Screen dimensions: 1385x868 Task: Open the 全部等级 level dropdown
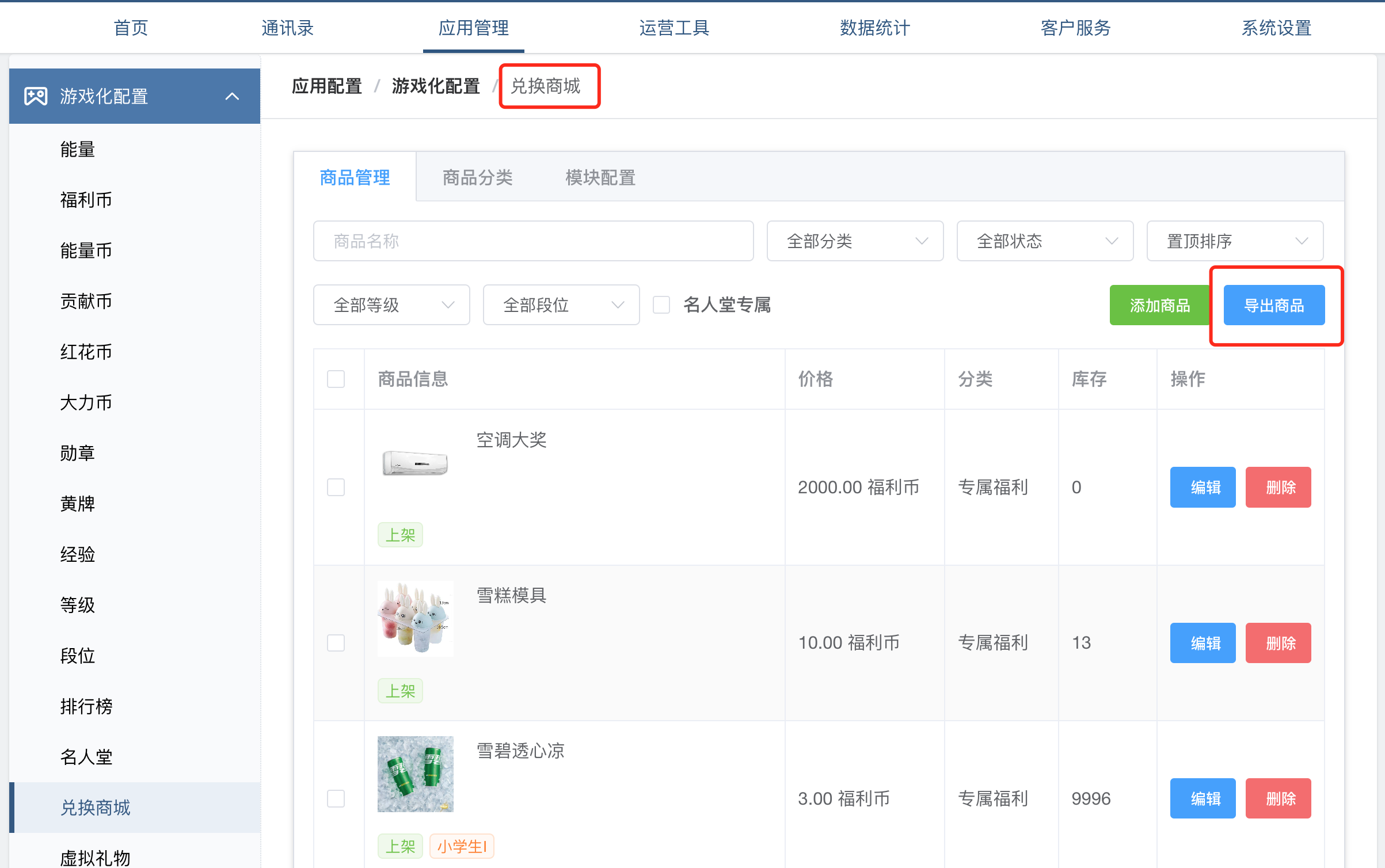click(391, 304)
